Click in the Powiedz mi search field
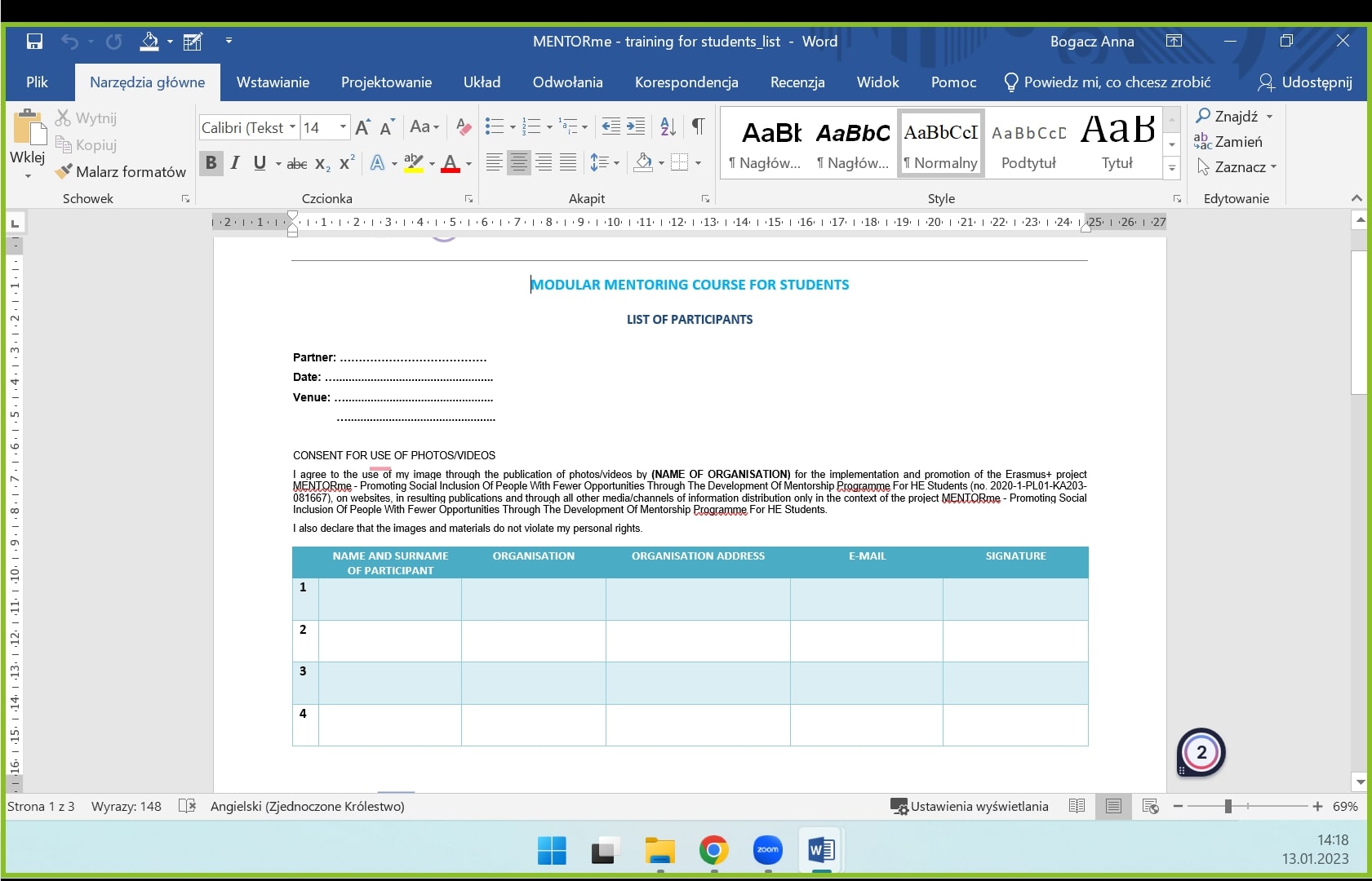Image resolution: width=1372 pixels, height=881 pixels. [x=1108, y=82]
